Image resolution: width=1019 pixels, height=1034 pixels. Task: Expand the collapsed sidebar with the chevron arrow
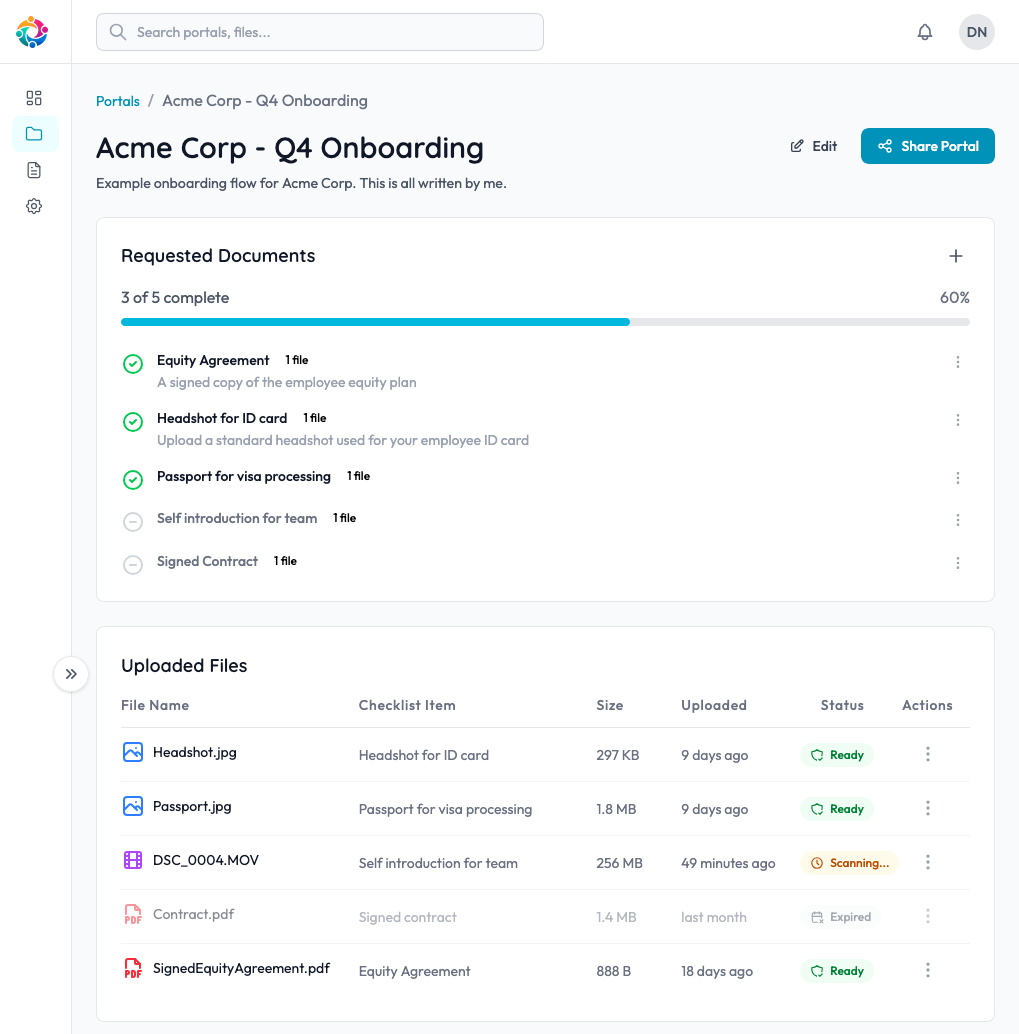(x=70, y=674)
